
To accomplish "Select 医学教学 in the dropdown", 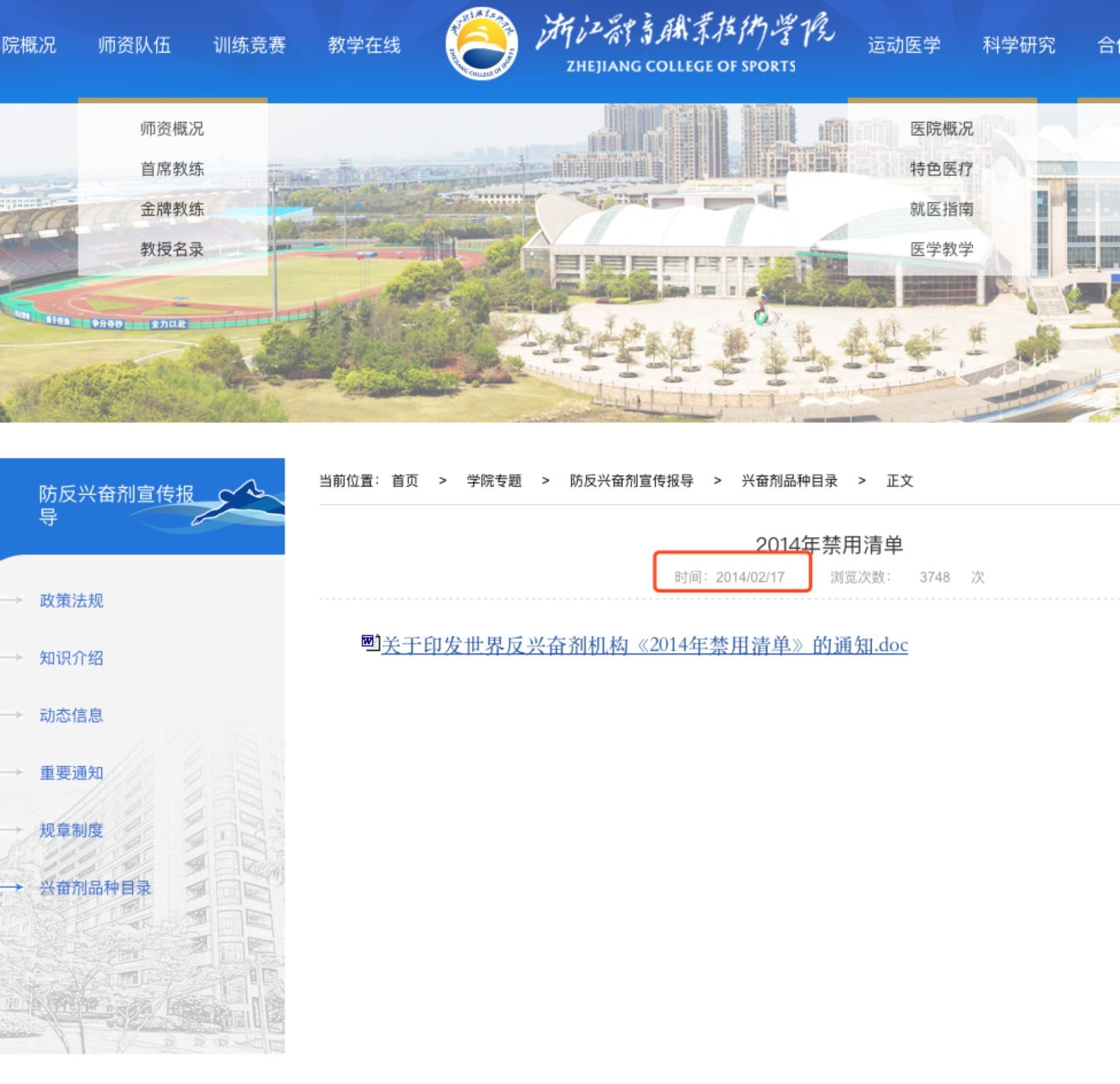I will click(x=942, y=250).
